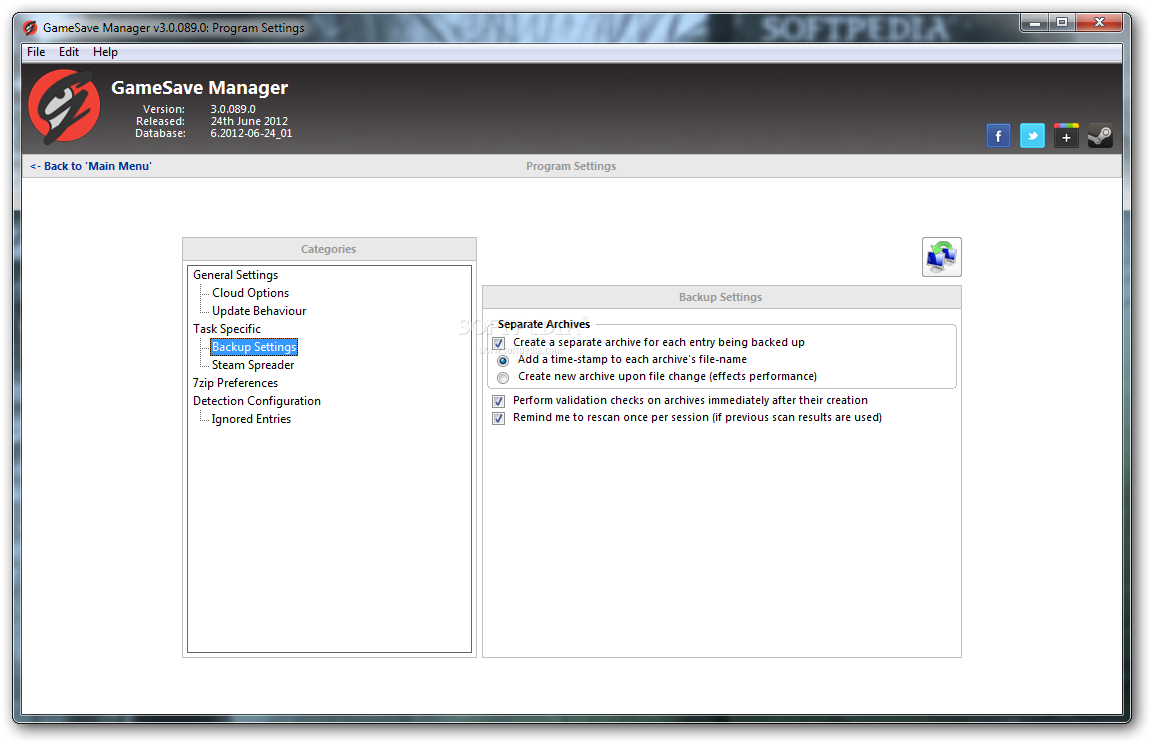The image size is (1152, 744).
Task: Select Ignored Entries tree item
Action: tap(251, 419)
